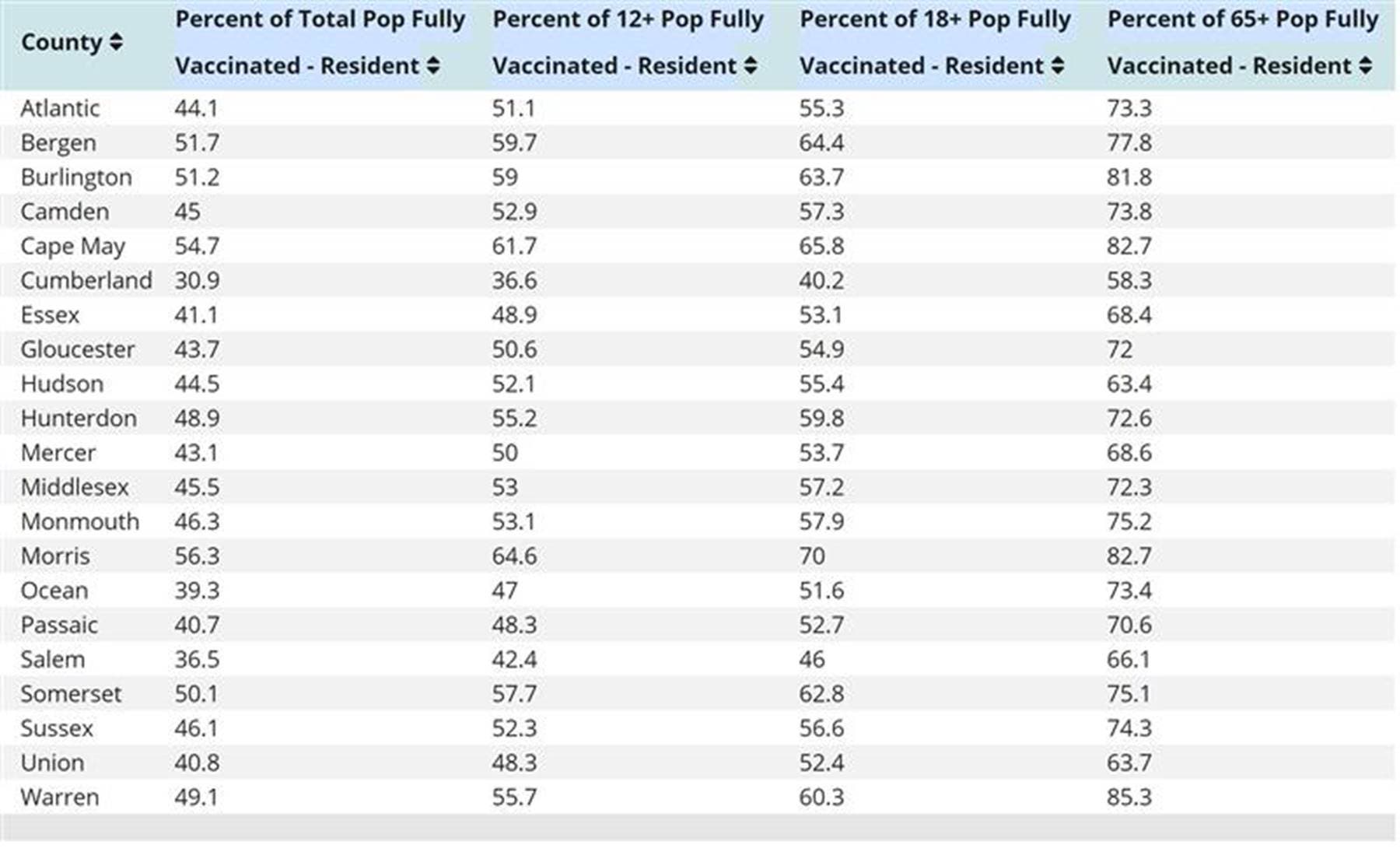The width and height of the screenshot is (1400, 852).
Task: Sort by 12+ Pop Fully Vaccinated arrows
Action: coord(751,66)
